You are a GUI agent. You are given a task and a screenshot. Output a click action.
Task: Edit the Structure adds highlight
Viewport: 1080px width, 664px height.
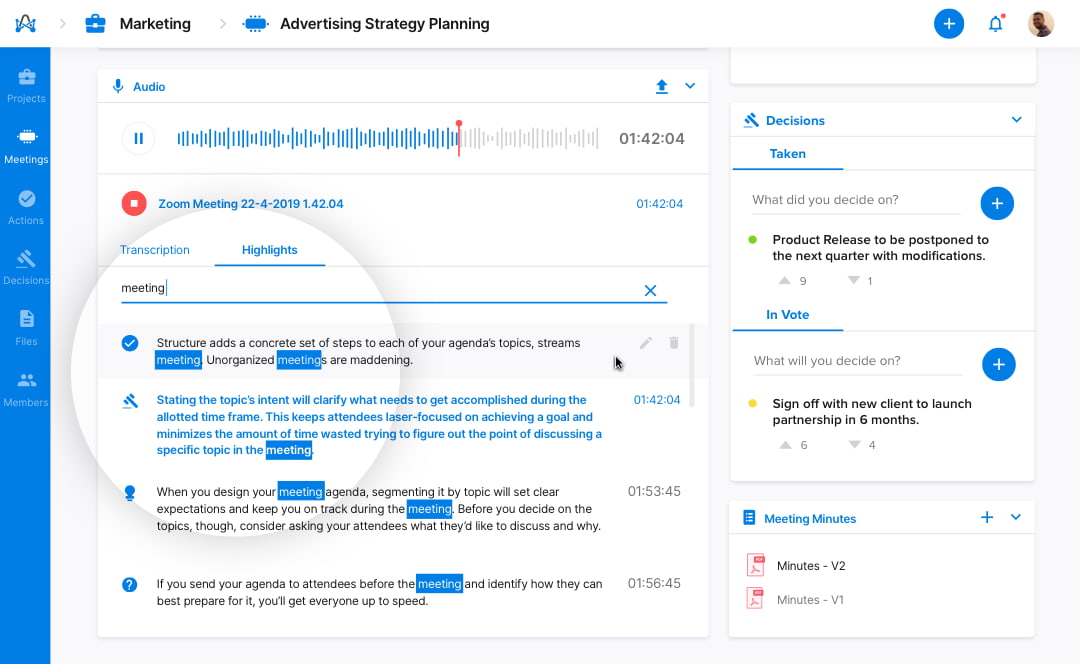tap(645, 343)
